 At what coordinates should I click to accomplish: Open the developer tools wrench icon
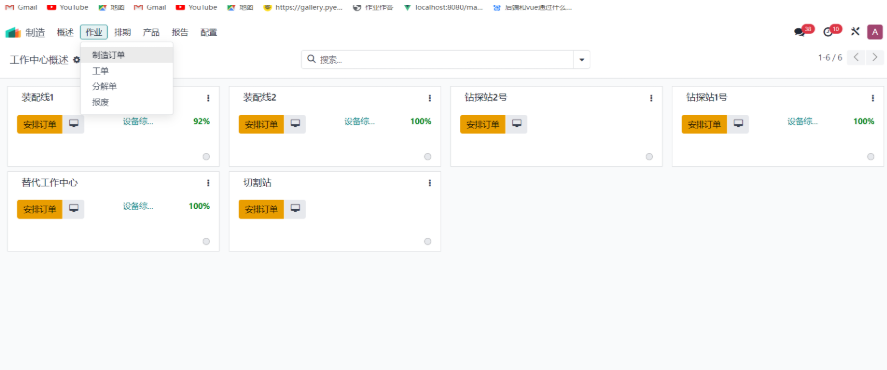[855, 32]
